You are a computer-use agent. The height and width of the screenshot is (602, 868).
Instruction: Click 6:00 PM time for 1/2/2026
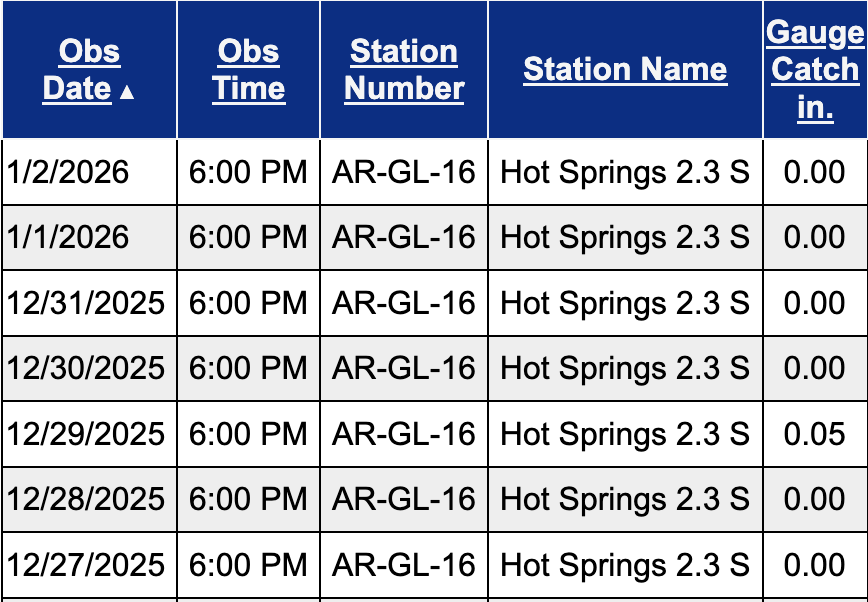248,172
